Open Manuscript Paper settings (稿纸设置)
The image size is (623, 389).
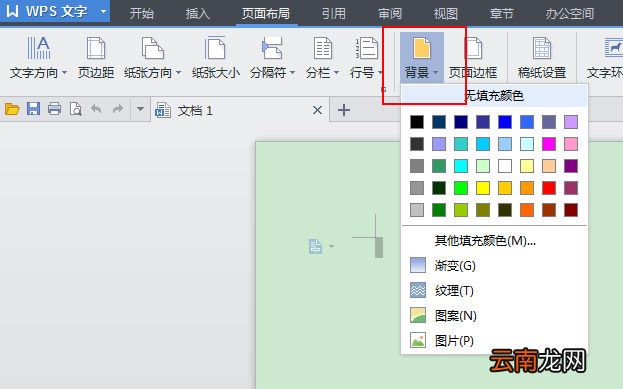(x=542, y=57)
